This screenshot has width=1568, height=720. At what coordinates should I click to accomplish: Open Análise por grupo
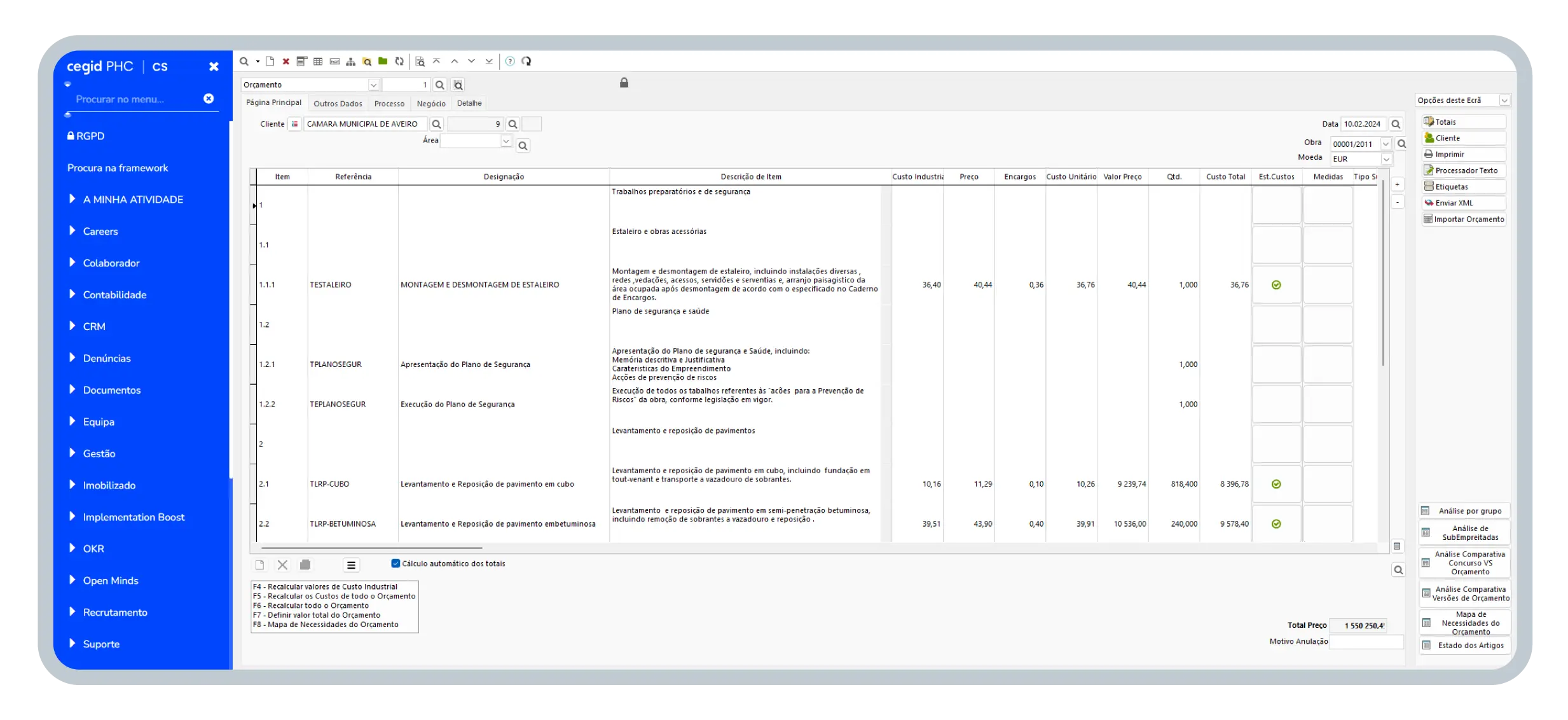click(x=1464, y=511)
